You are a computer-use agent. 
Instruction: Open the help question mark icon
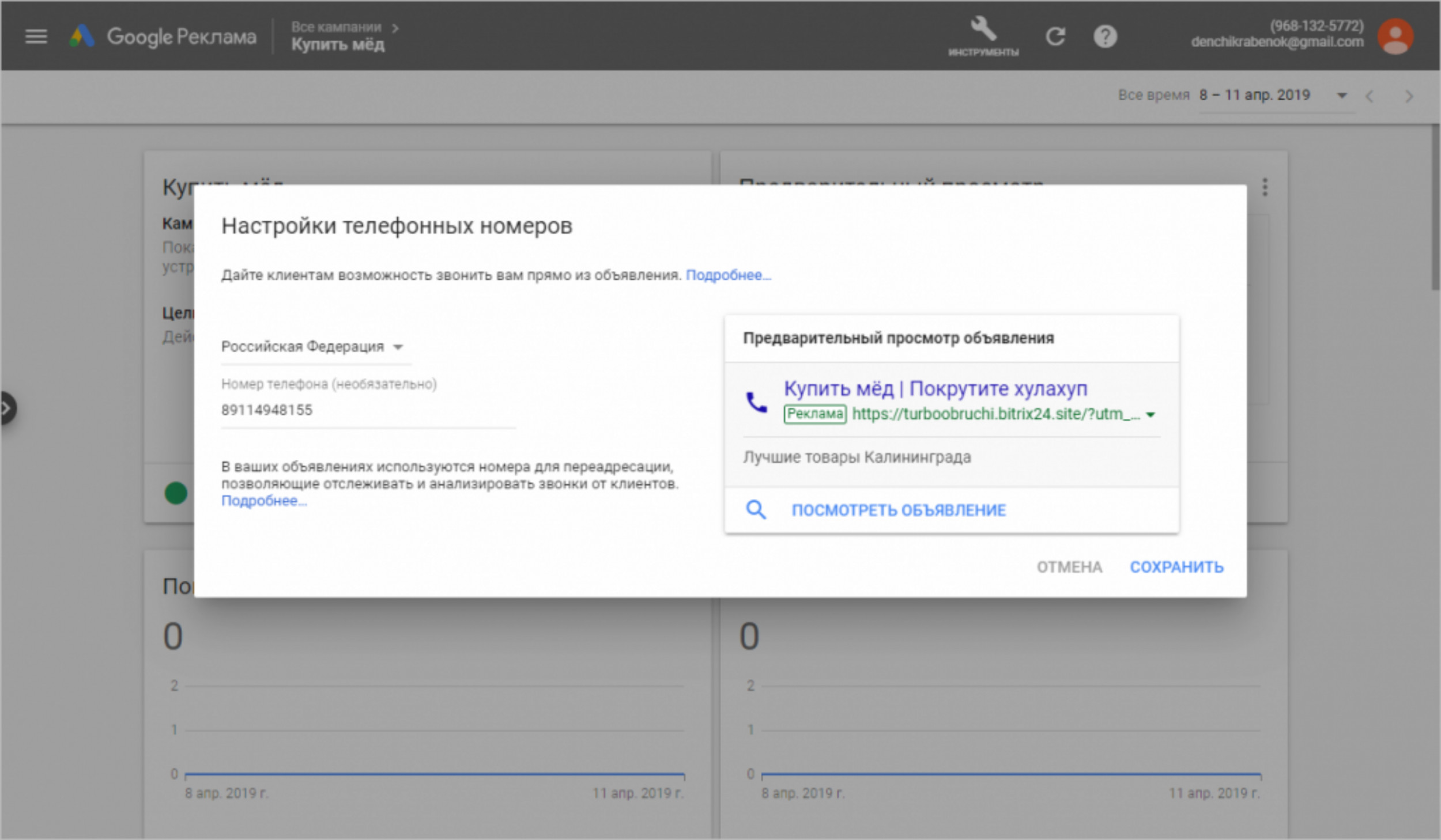click(1104, 37)
